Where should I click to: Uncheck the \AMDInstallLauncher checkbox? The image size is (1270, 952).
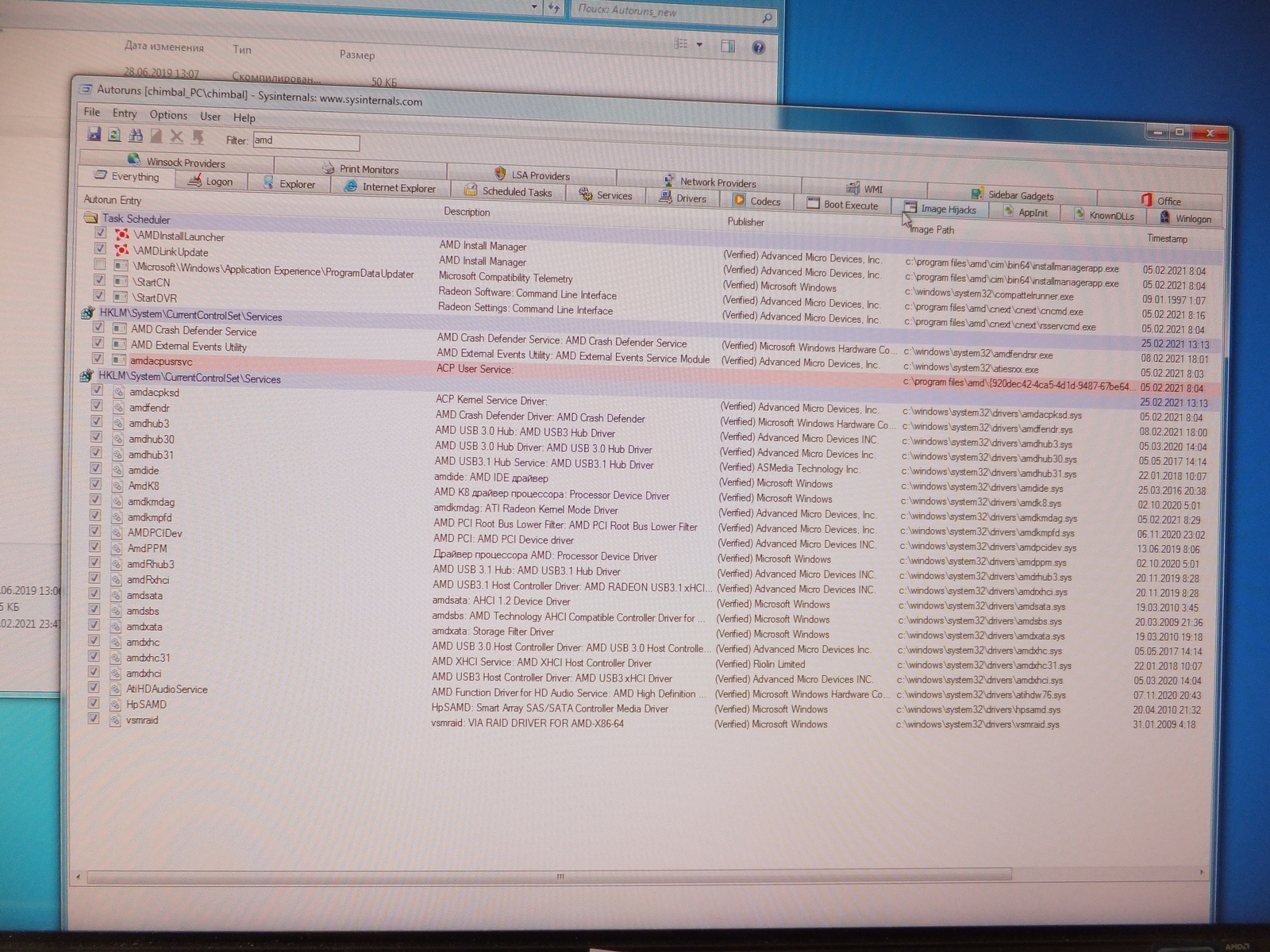pos(100,232)
